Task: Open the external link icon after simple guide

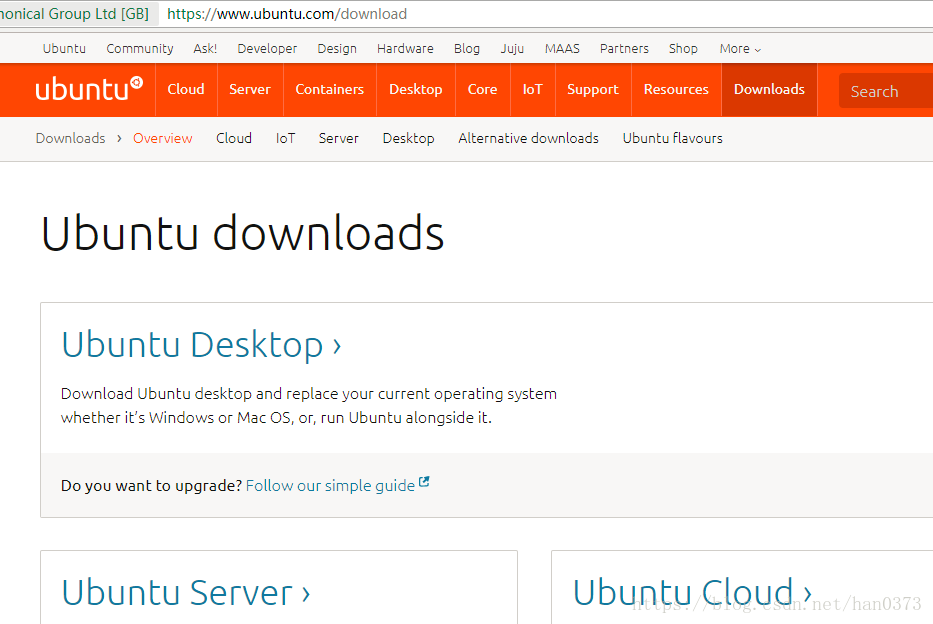Action: point(424,482)
